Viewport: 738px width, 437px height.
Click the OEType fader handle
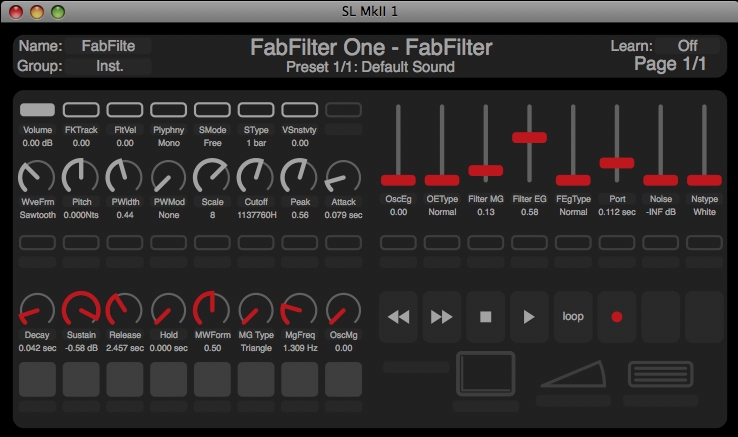(442, 180)
